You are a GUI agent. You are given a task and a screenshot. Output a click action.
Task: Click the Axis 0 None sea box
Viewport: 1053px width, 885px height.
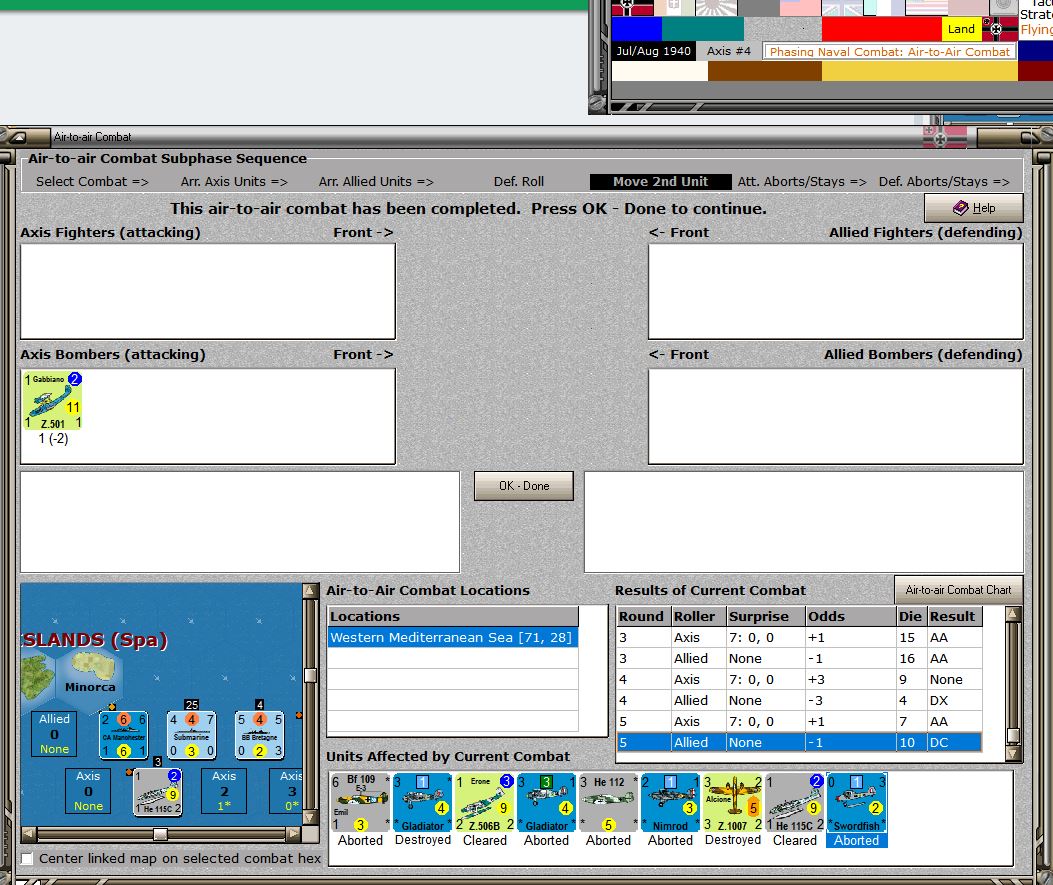pyautogui.click(x=88, y=790)
